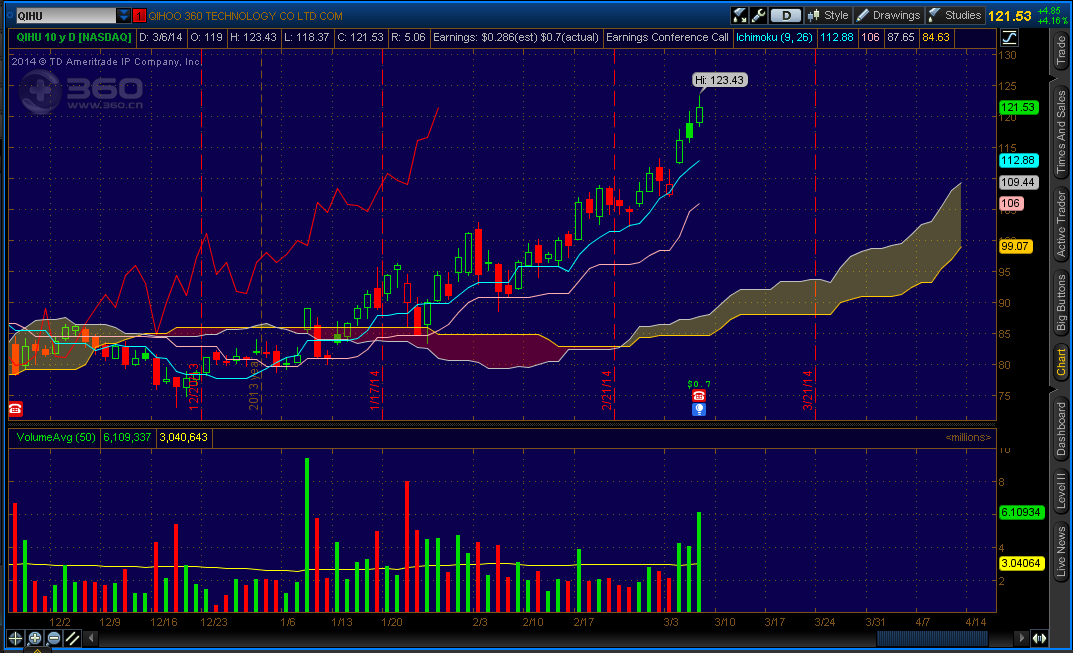Select the Chart side tab
The width and height of the screenshot is (1073, 653).
click(1061, 362)
